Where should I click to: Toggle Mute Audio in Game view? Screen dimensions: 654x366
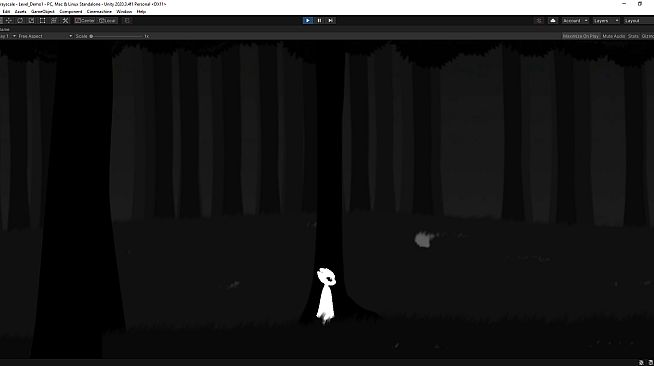coord(614,36)
